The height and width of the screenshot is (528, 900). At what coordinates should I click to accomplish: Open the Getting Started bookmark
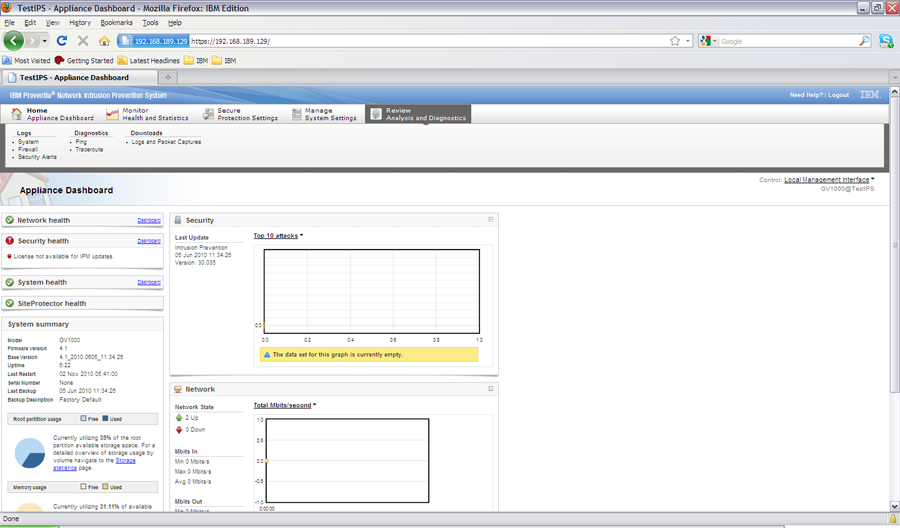(x=84, y=60)
